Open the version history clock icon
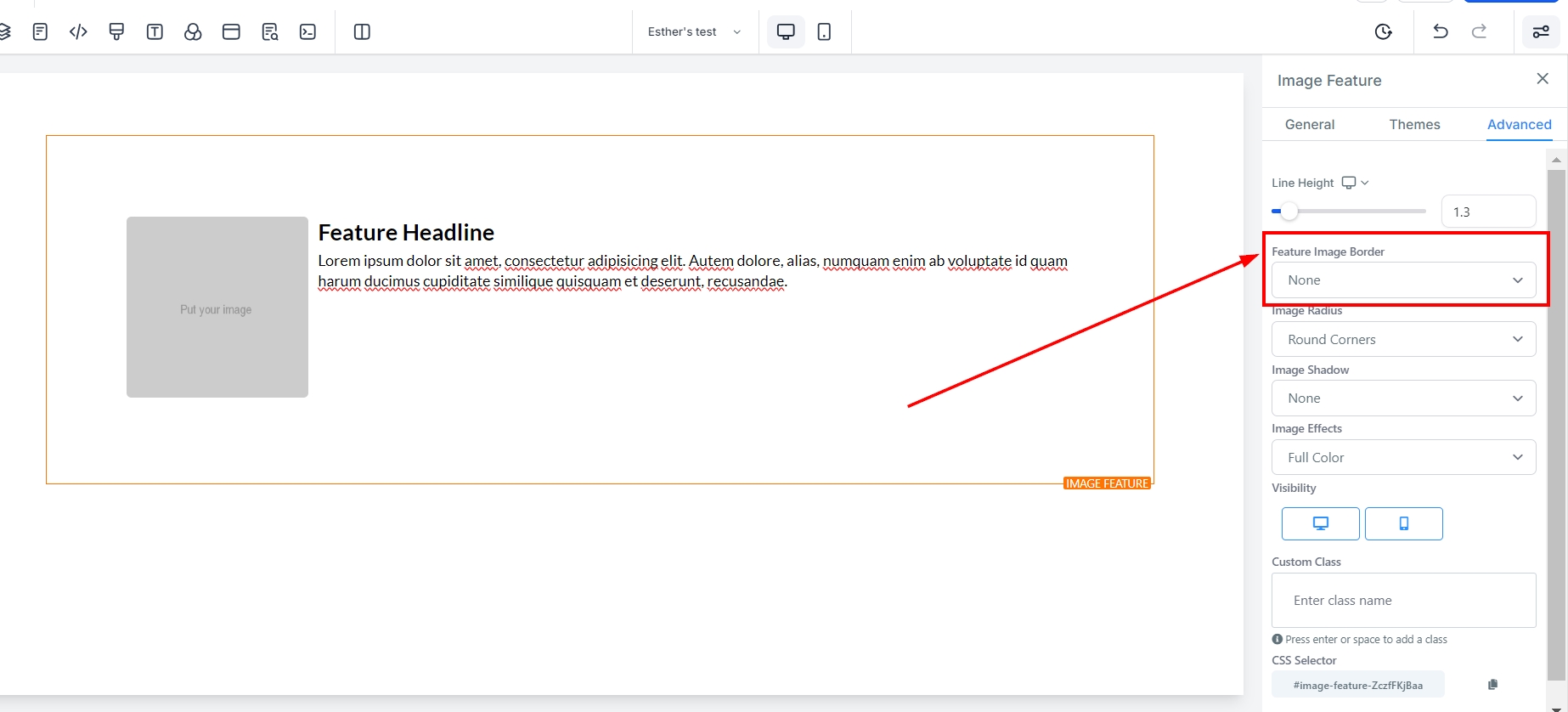This screenshot has height=712, width=1568. pyautogui.click(x=1383, y=32)
